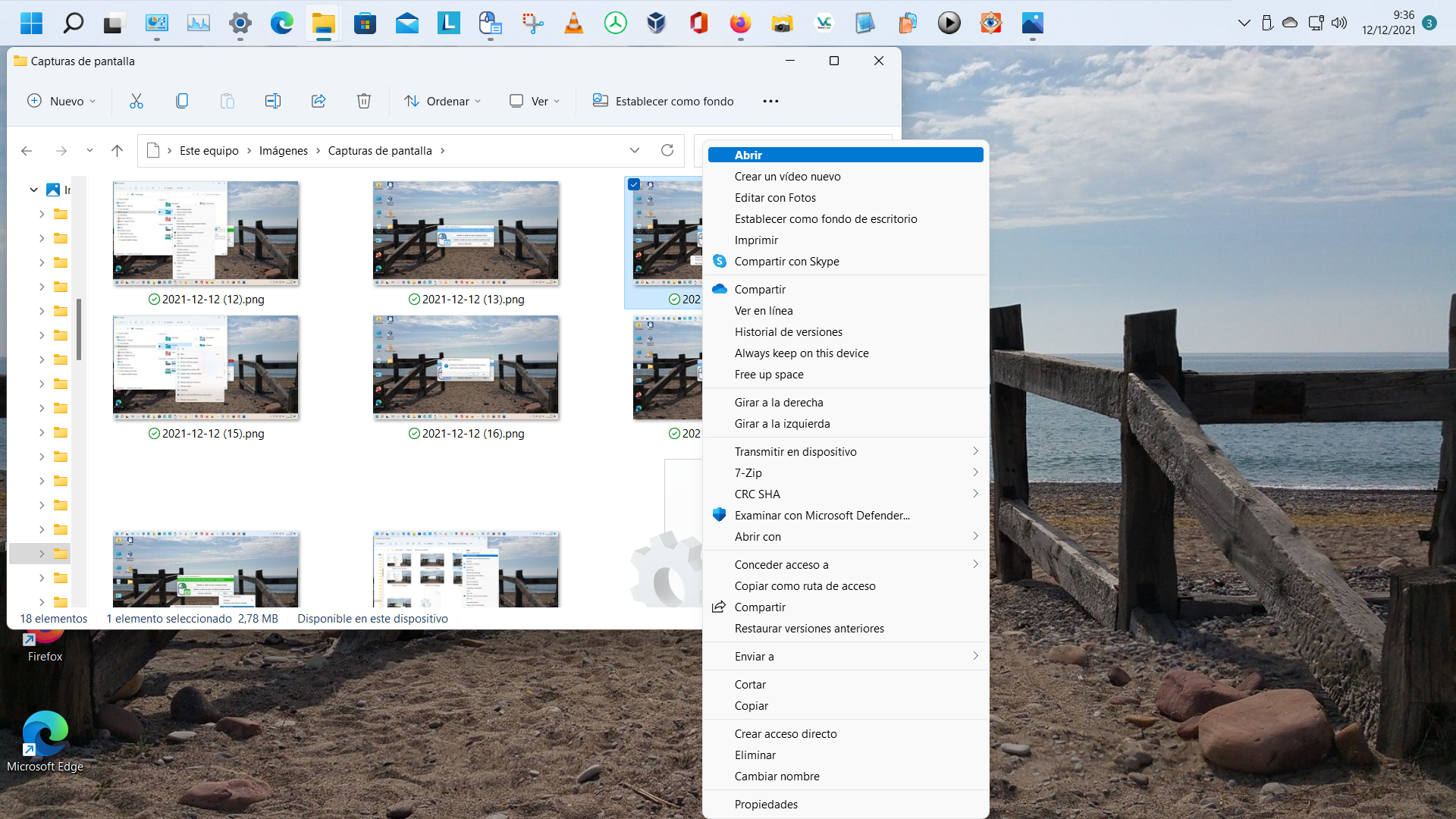Select thumbnail 2021-12-12 (13).png
This screenshot has width=1456, height=819.
[466, 234]
